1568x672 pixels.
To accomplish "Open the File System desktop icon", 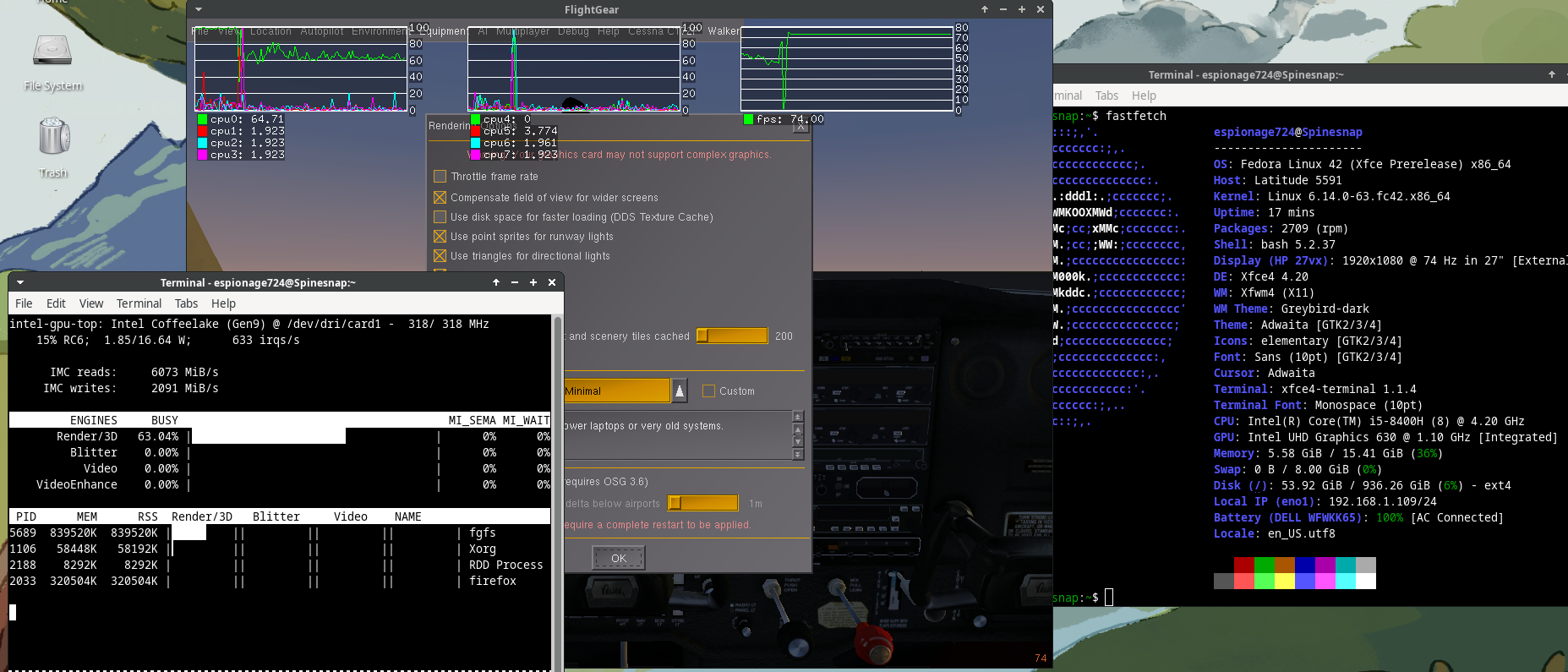I will click(52, 52).
